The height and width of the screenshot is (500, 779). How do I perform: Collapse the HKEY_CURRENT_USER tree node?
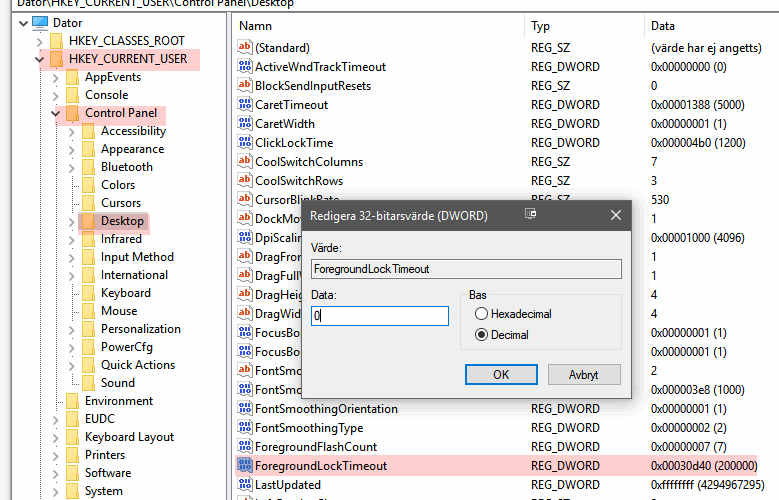(40, 59)
